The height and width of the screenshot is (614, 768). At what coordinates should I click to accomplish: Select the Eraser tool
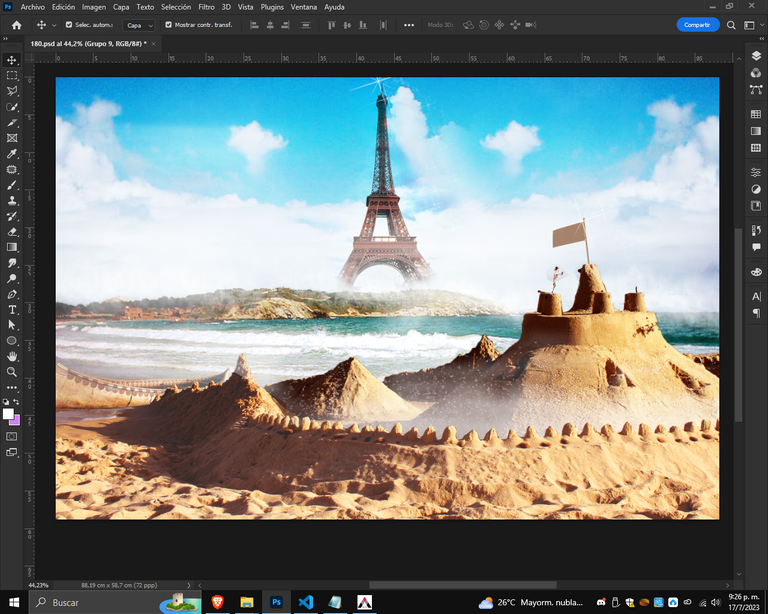point(12,232)
